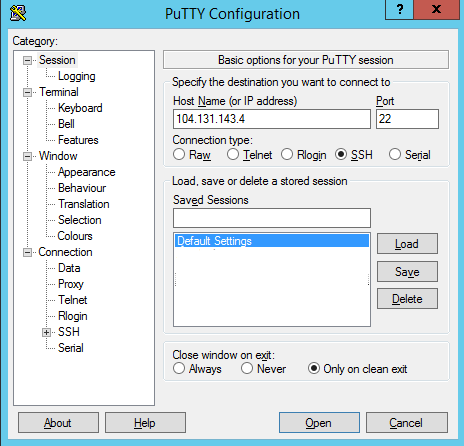Open the Telnet category in tree
This screenshot has height=446, width=464.
point(72,300)
